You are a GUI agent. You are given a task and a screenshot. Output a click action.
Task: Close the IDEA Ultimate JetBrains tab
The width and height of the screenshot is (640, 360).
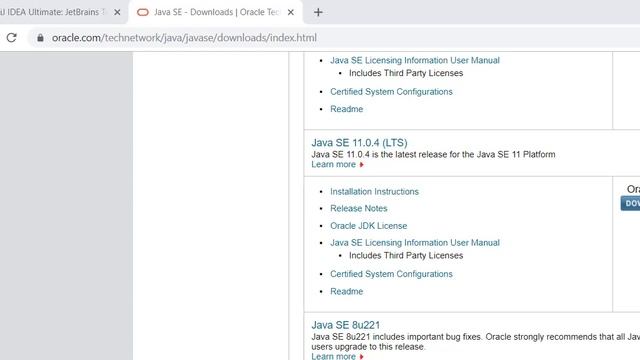[x=117, y=12]
